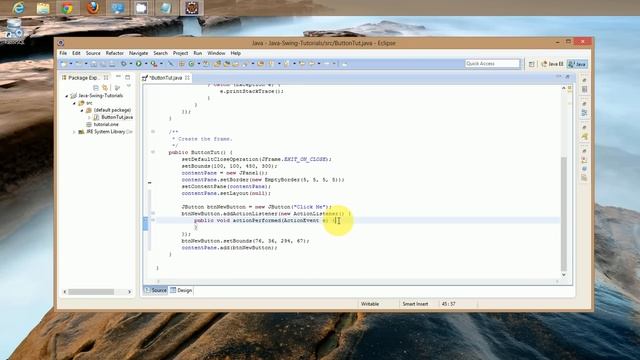Open the New Java Class dropdown arrow
The image size is (640, 360).
tap(199, 64)
